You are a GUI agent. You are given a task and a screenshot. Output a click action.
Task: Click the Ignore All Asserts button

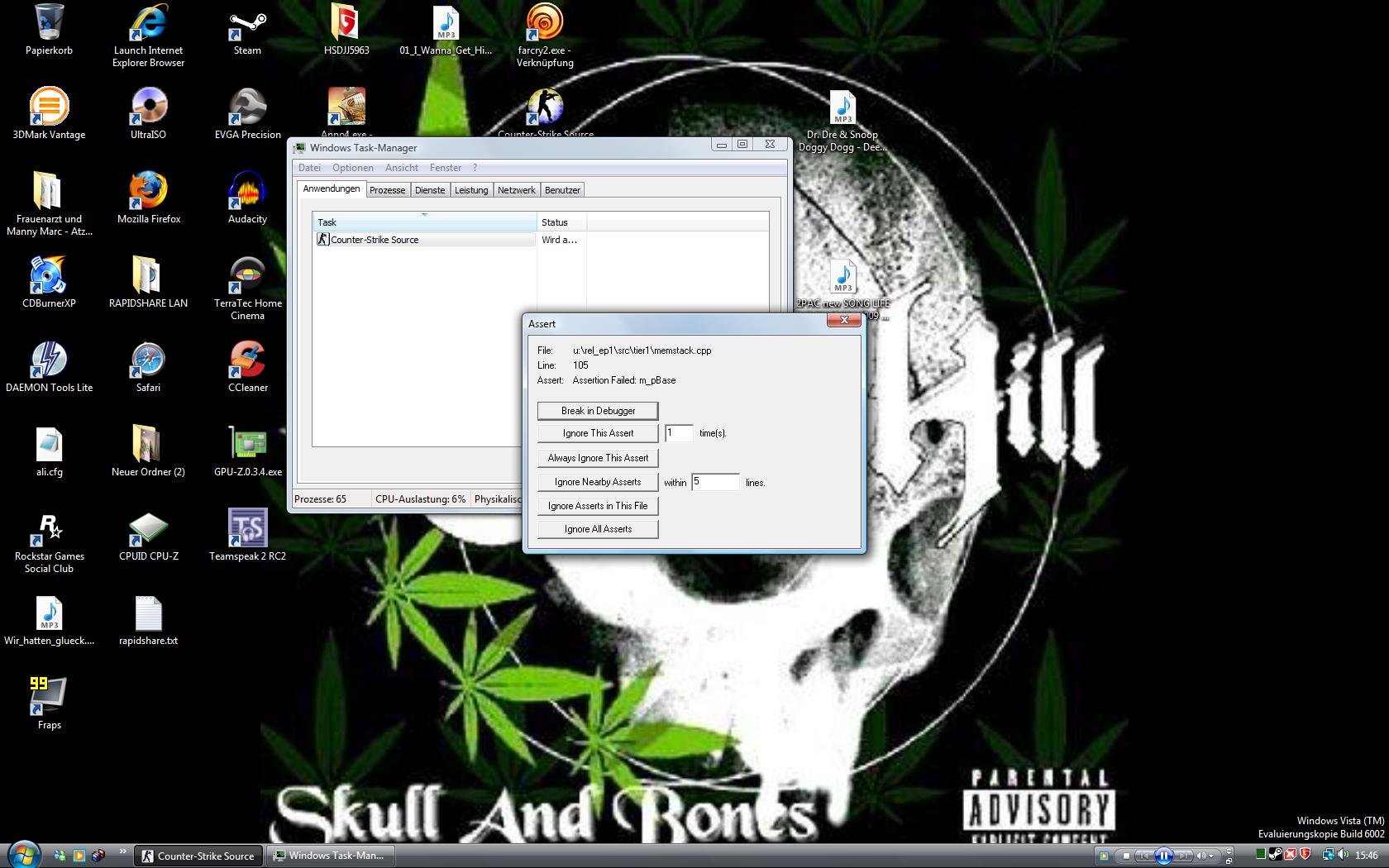(598, 529)
